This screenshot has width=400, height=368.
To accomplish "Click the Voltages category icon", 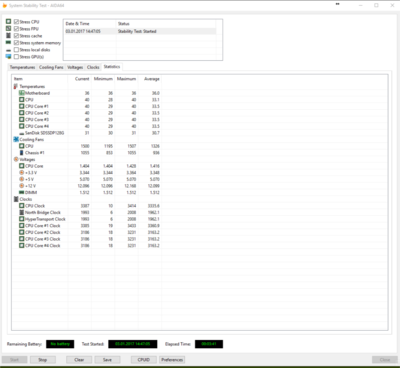I will pos(16,159).
